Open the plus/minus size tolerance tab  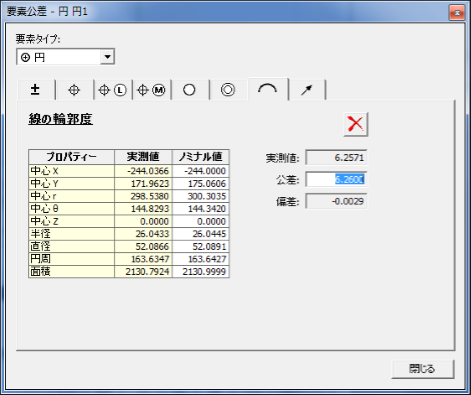coord(36,90)
